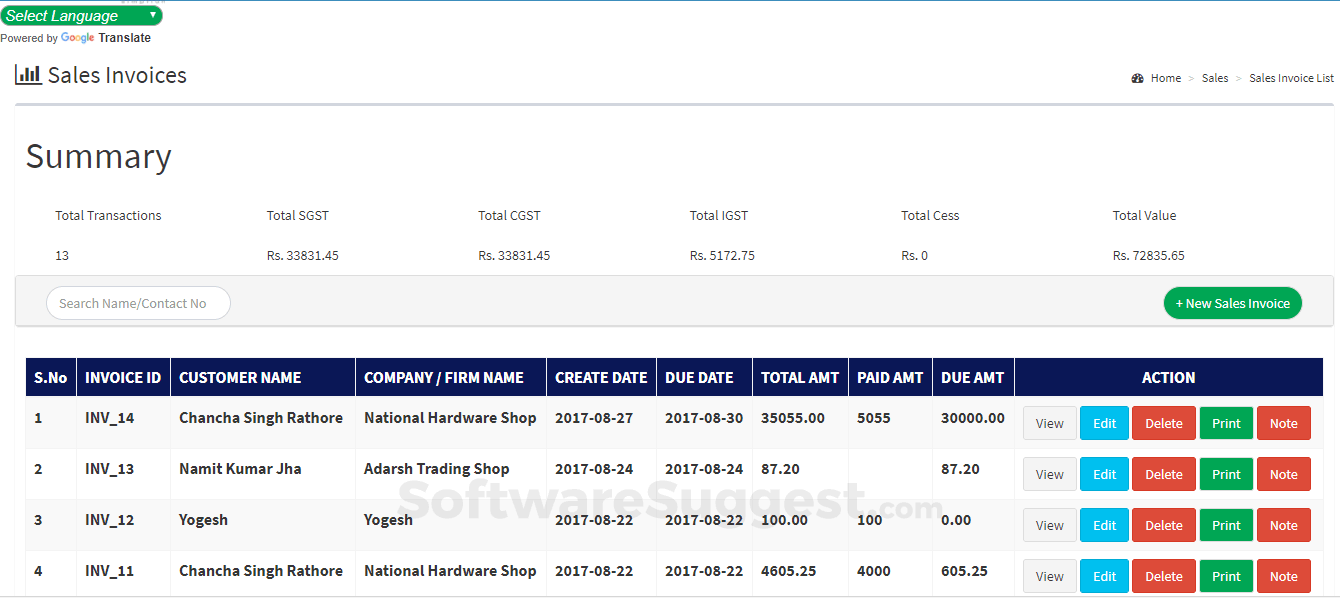This screenshot has width=1340, height=598.
Task: Edit invoice INV_12
Action: point(1104,525)
